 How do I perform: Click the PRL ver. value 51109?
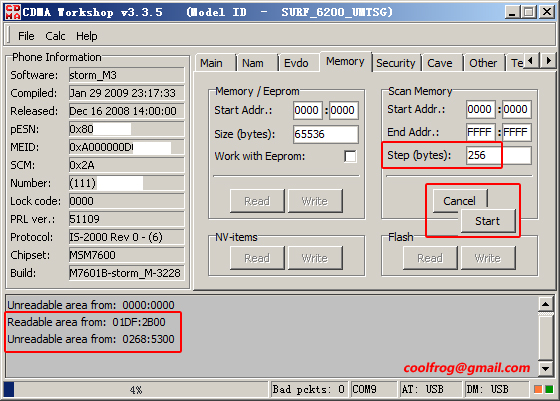tap(126, 219)
